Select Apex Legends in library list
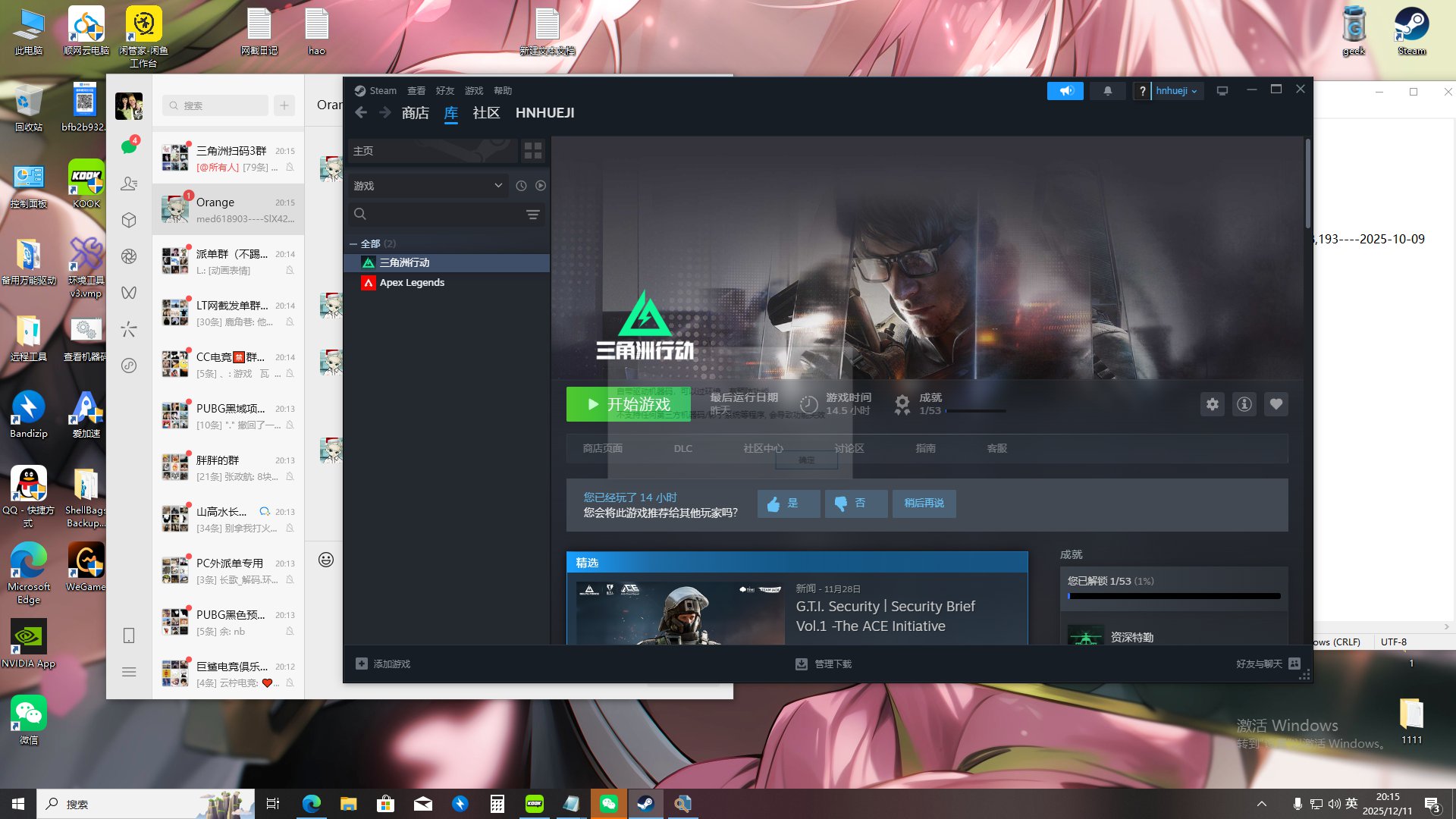 [412, 283]
